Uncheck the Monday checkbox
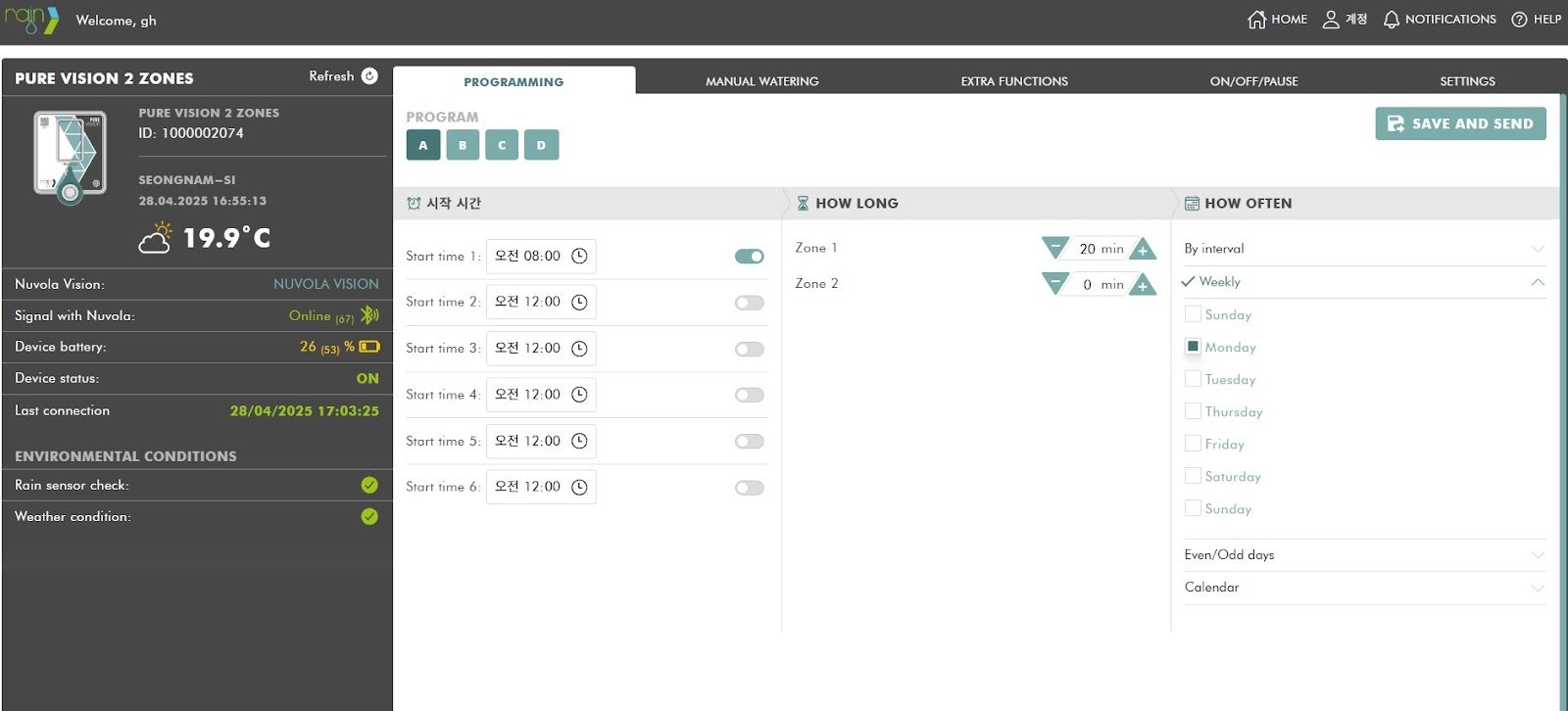 1193,347
